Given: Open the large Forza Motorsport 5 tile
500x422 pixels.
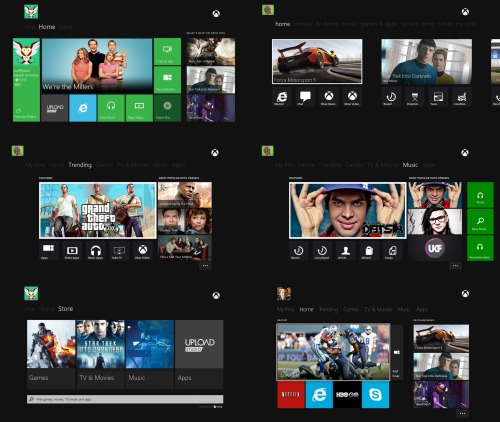Looking at the screenshot, I should coord(317,61).
